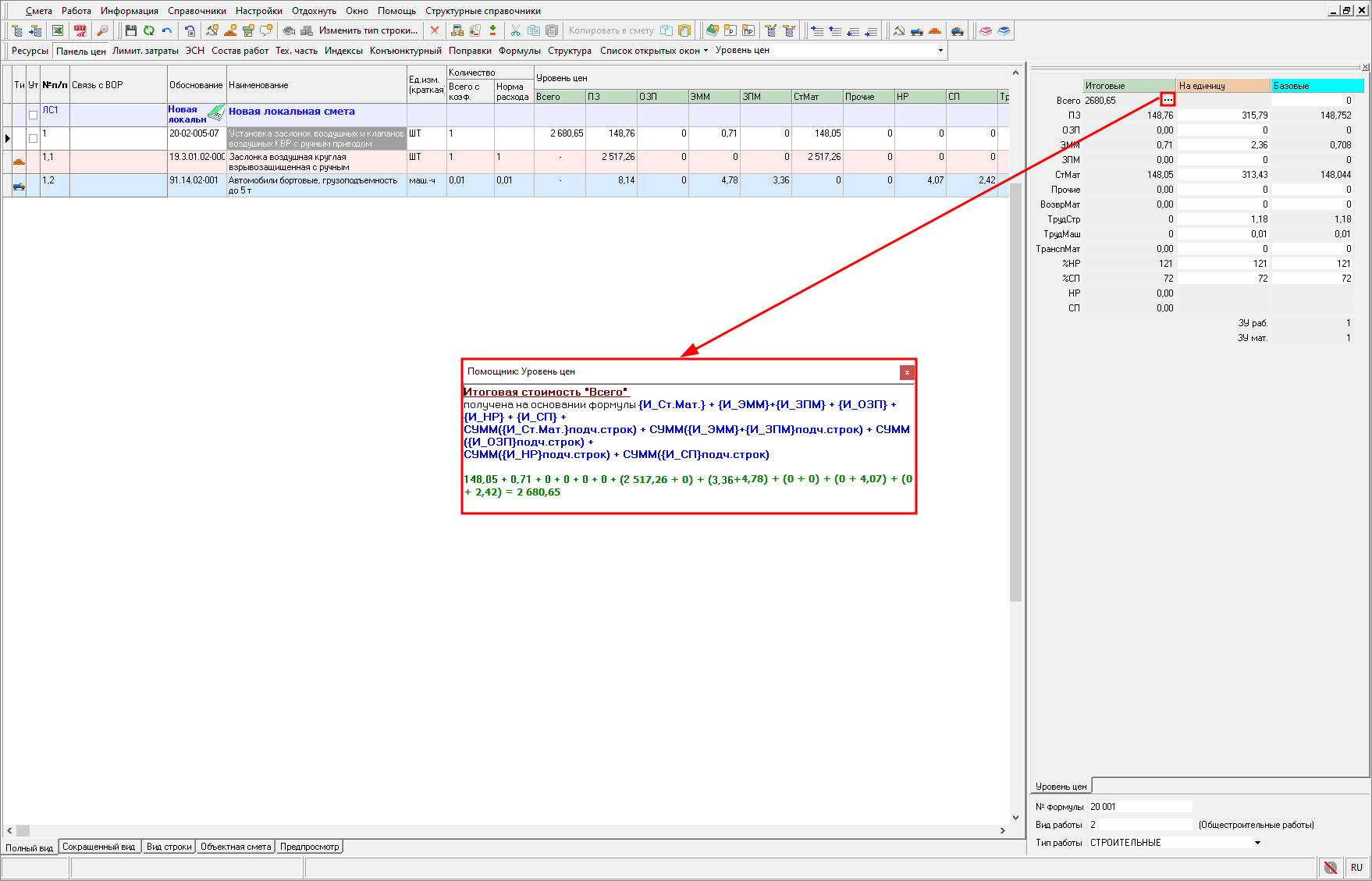Click the ellipsis button beside Всего 2680,65

pyautogui.click(x=1168, y=100)
